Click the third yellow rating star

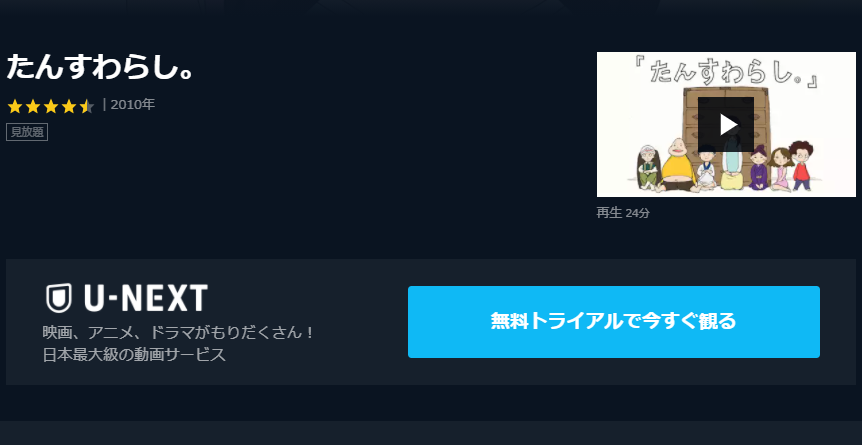pyautogui.click(x=51, y=106)
